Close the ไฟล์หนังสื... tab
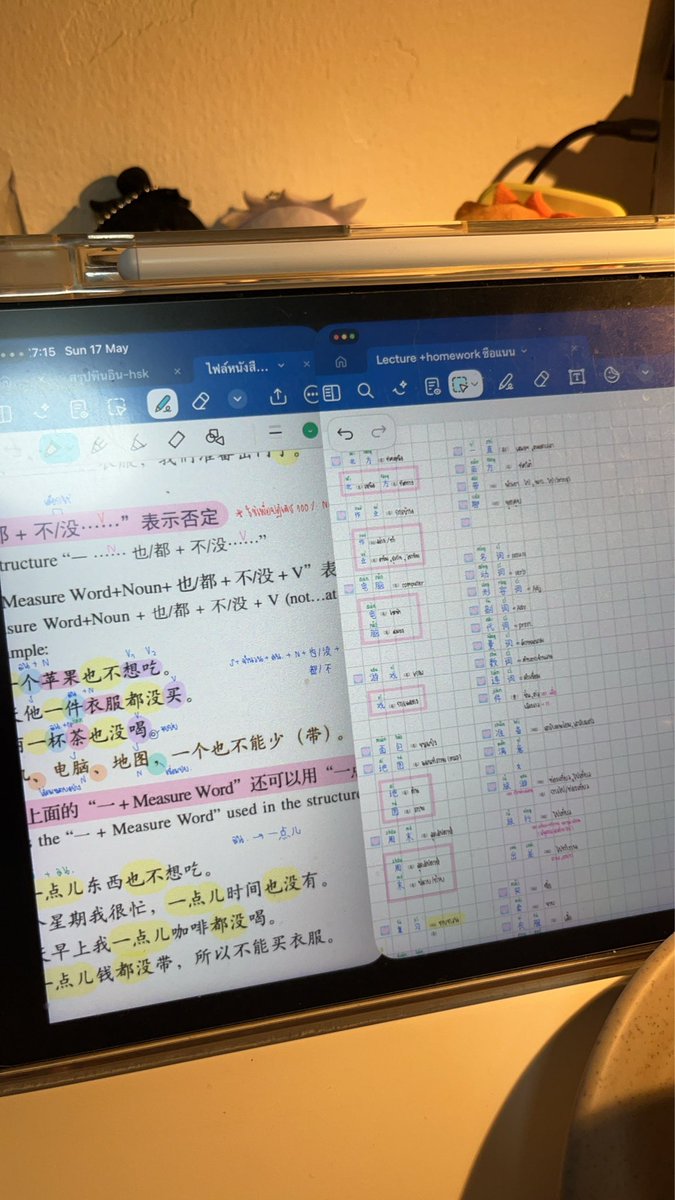Image resolution: width=675 pixels, height=1200 pixels. click(305, 363)
